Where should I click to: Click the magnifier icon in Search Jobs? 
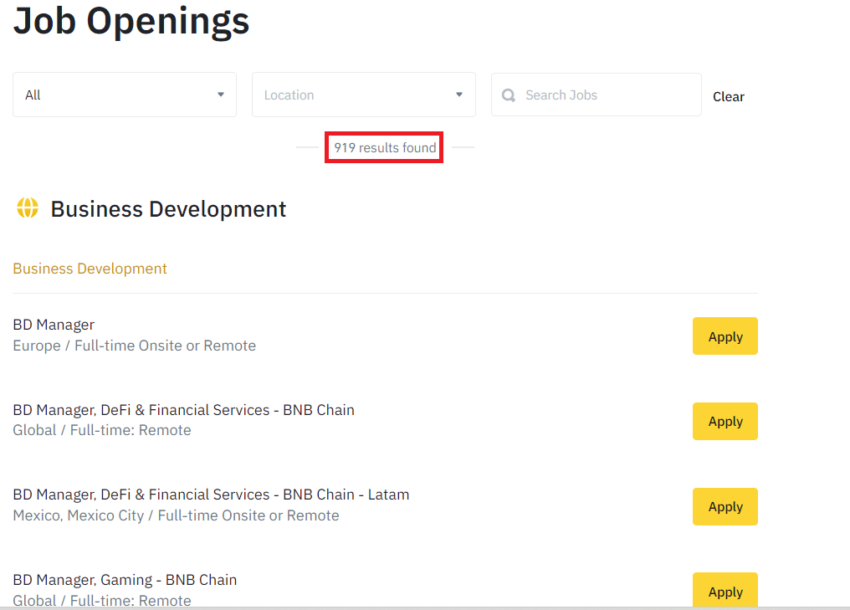tap(508, 95)
